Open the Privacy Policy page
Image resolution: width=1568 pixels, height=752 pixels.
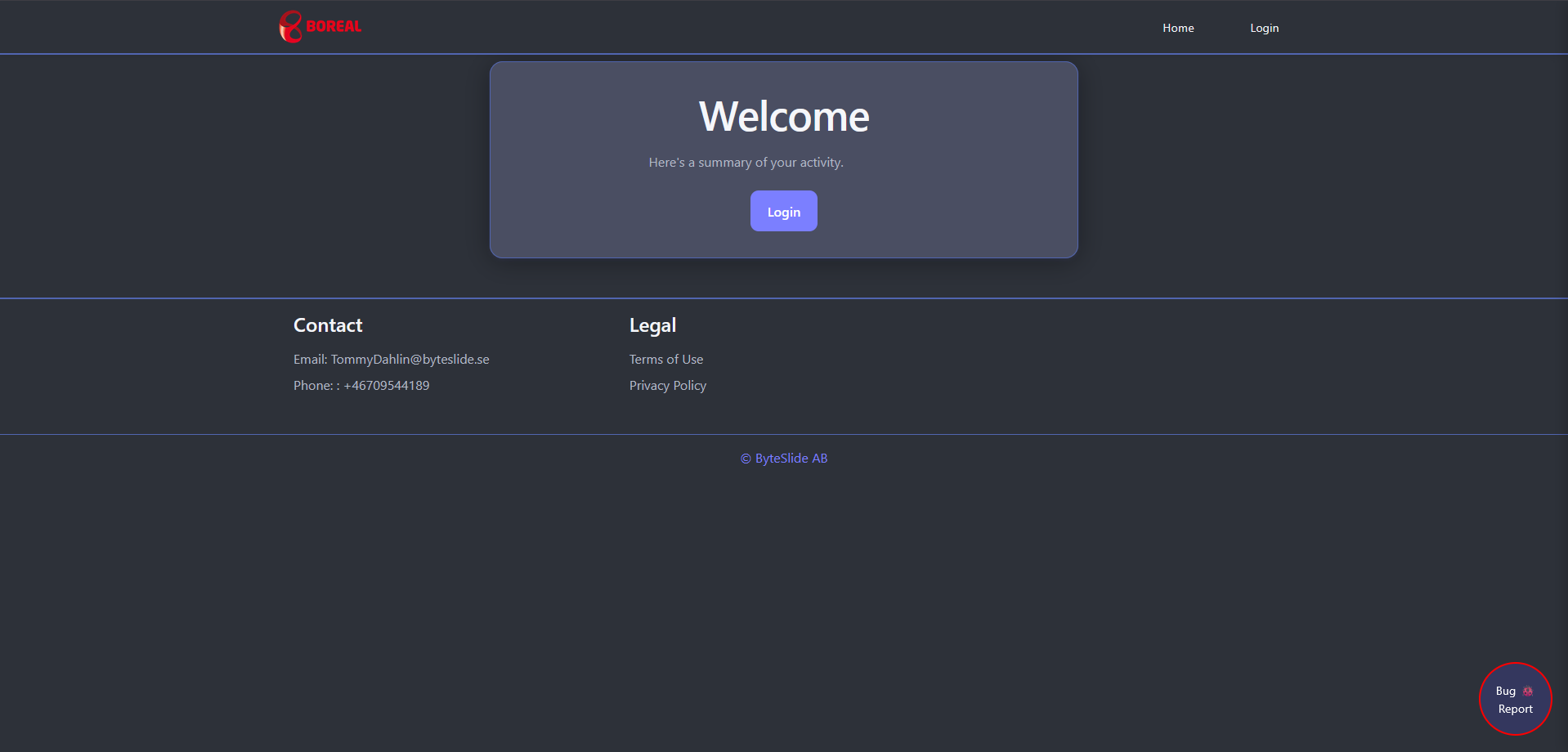(x=668, y=385)
